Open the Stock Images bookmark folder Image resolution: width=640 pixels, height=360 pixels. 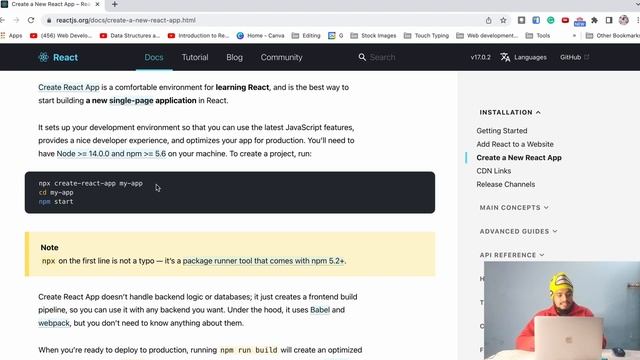[x=373, y=36]
